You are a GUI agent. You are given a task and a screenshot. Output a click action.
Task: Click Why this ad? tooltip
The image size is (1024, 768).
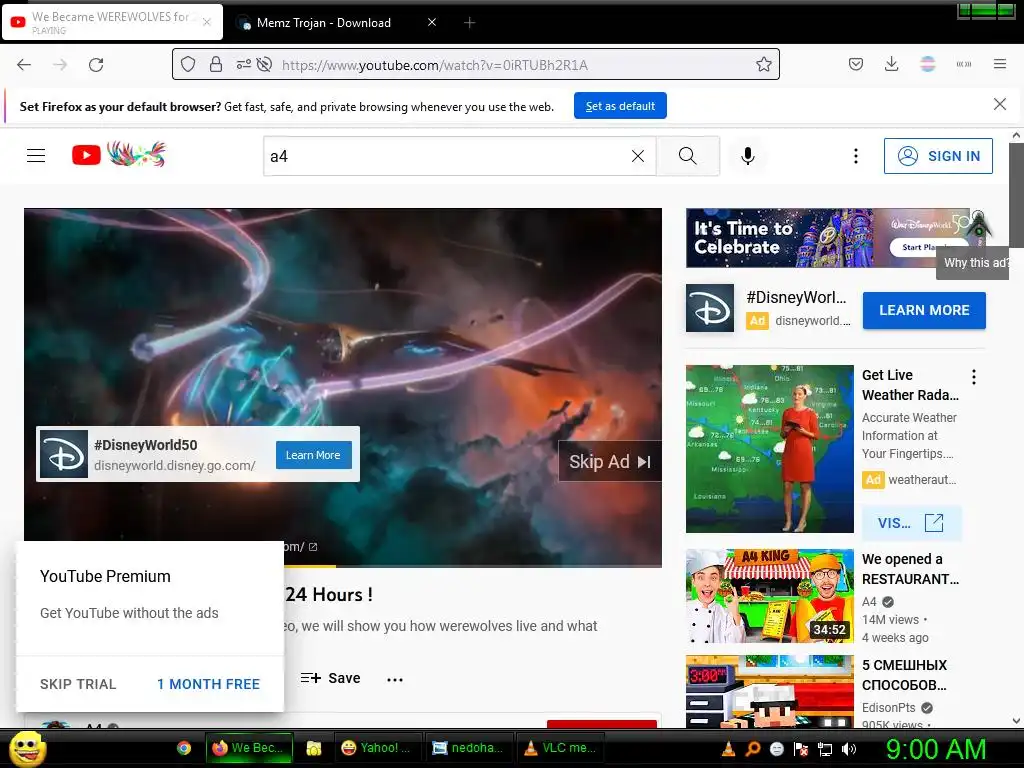pyautogui.click(x=974, y=263)
